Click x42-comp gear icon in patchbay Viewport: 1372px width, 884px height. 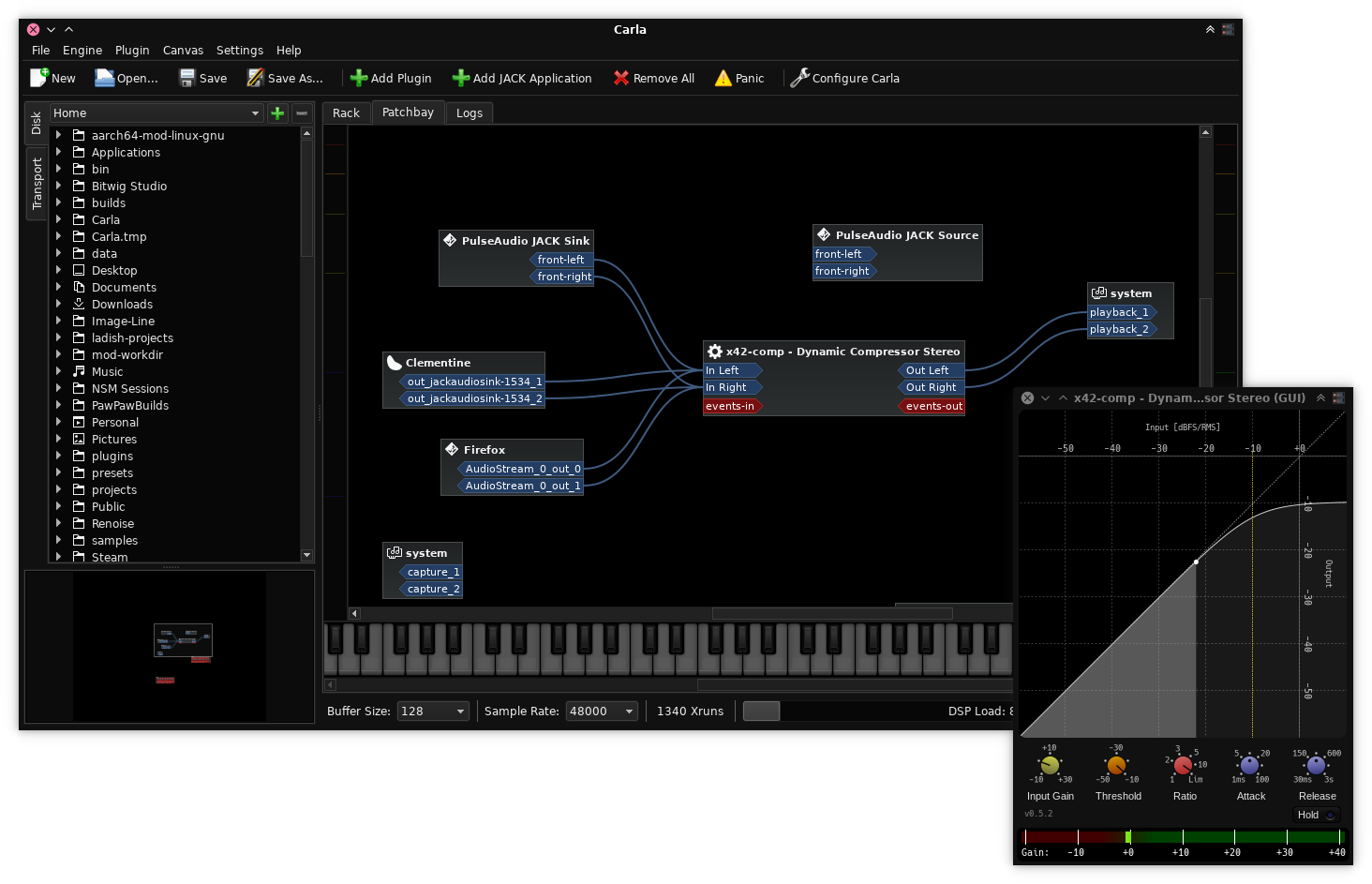(715, 352)
